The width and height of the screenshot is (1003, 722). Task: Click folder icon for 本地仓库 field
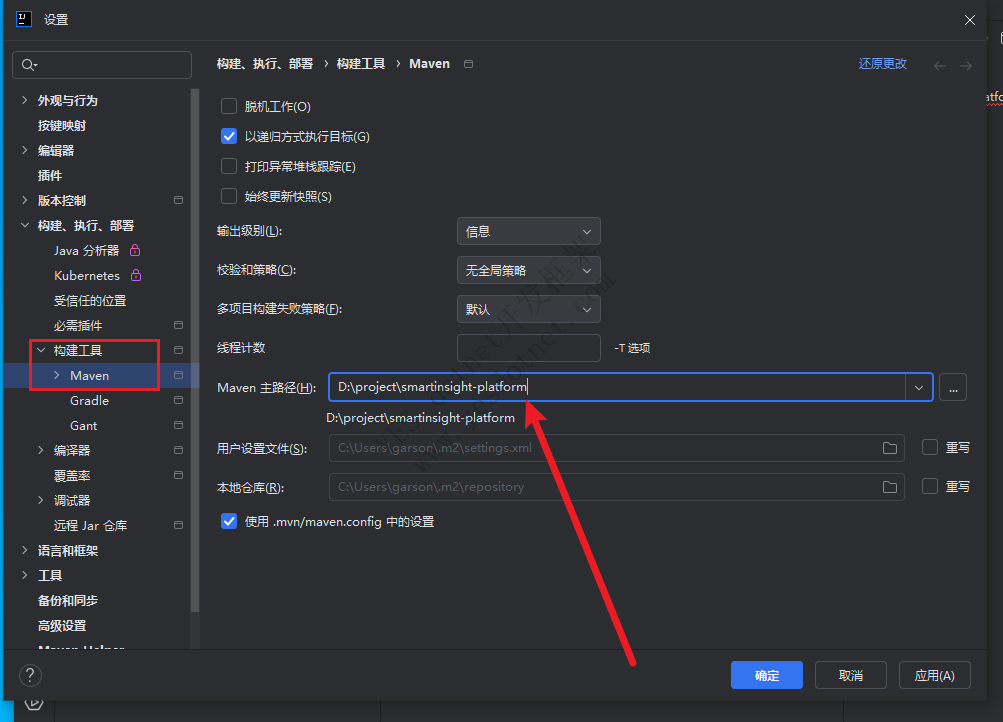point(889,487)
